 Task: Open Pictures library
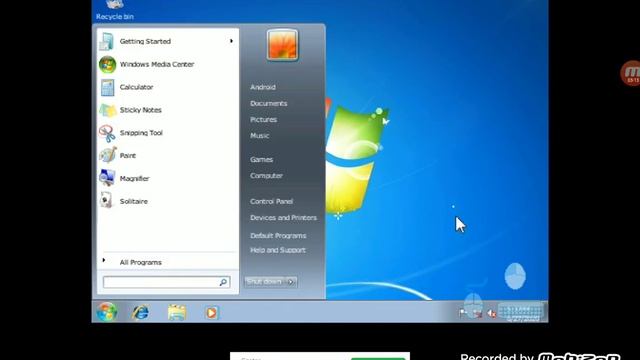coord(264,120)
